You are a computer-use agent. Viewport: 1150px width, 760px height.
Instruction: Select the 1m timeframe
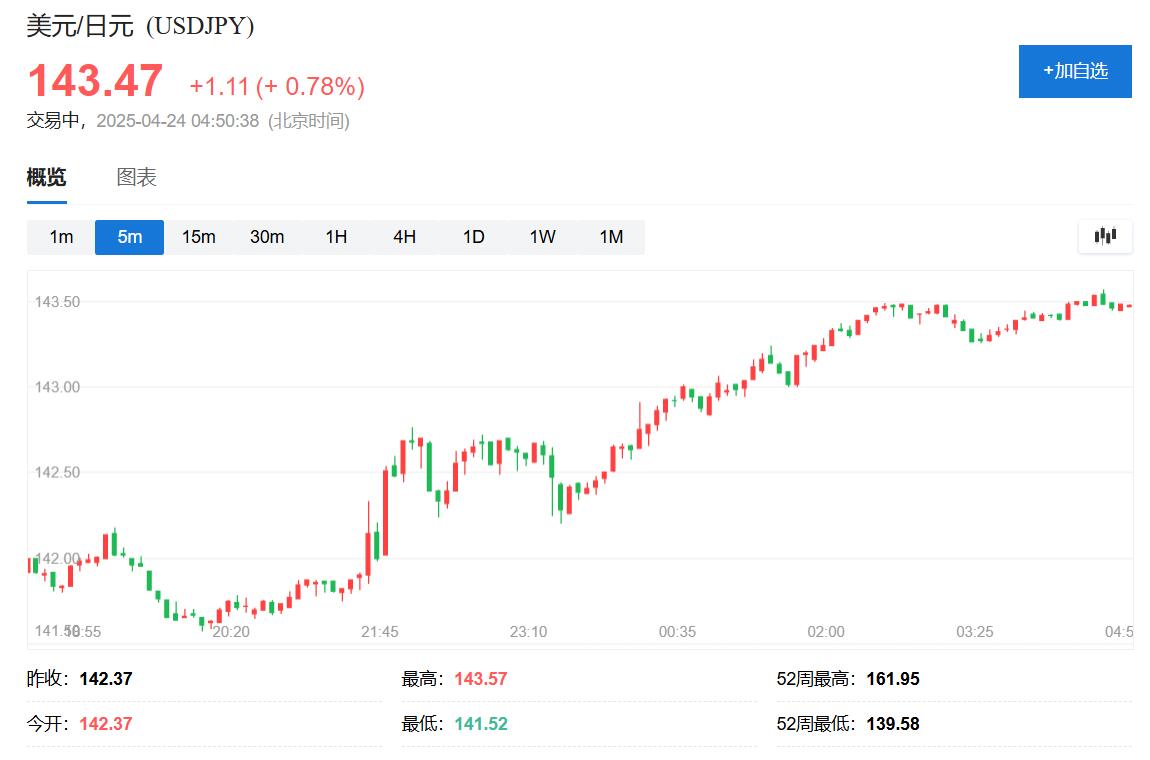[x=61, y=237]
